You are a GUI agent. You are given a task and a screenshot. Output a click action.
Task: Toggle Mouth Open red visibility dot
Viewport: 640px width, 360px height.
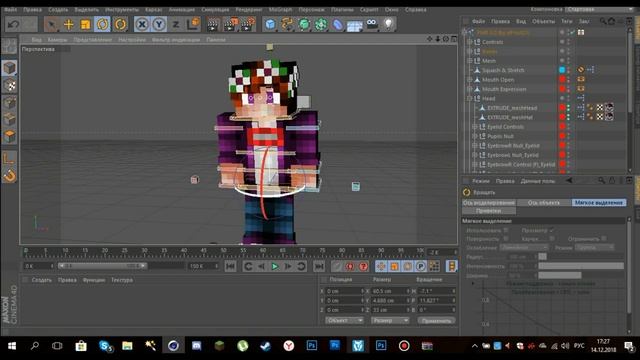(x=562, y=79)
